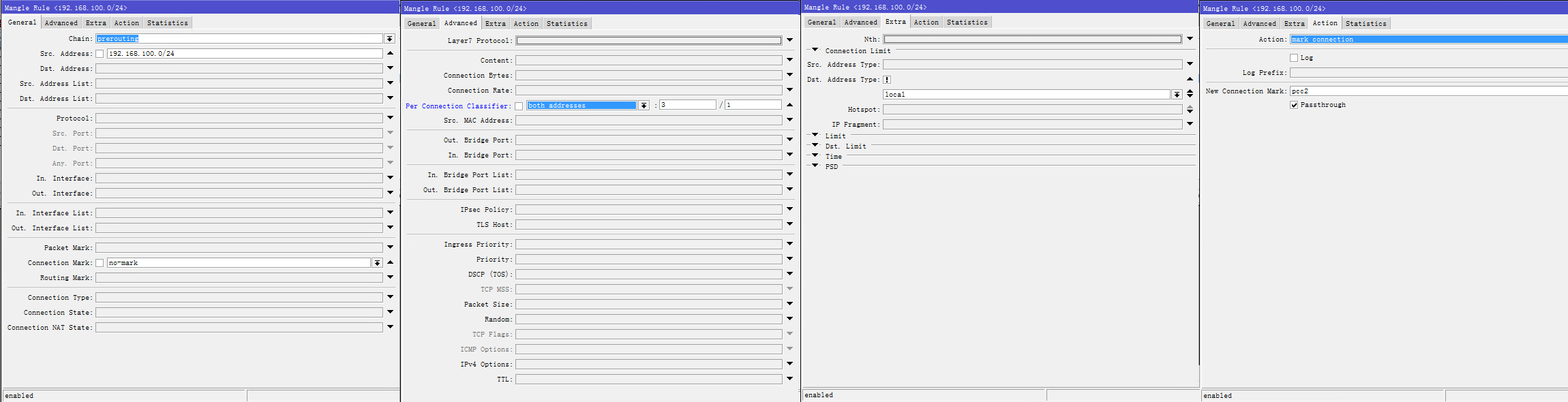Collapse the Per Connection Classifier arrow
The height and width of the screenshot is (402, 1568).
tap(789, 105)
